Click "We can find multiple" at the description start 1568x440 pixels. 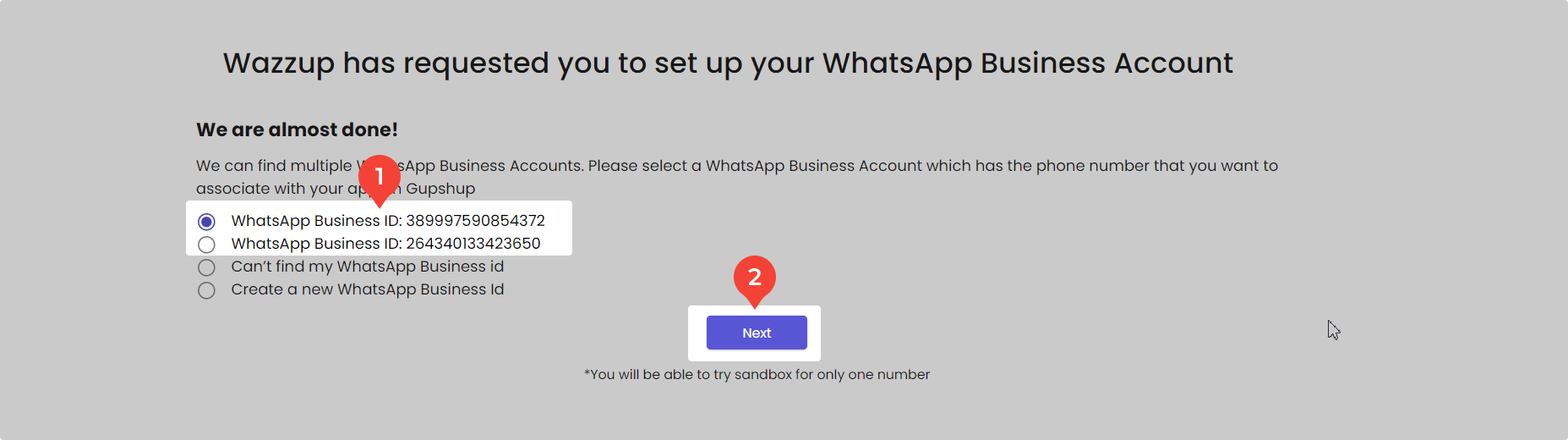(274, 166)
